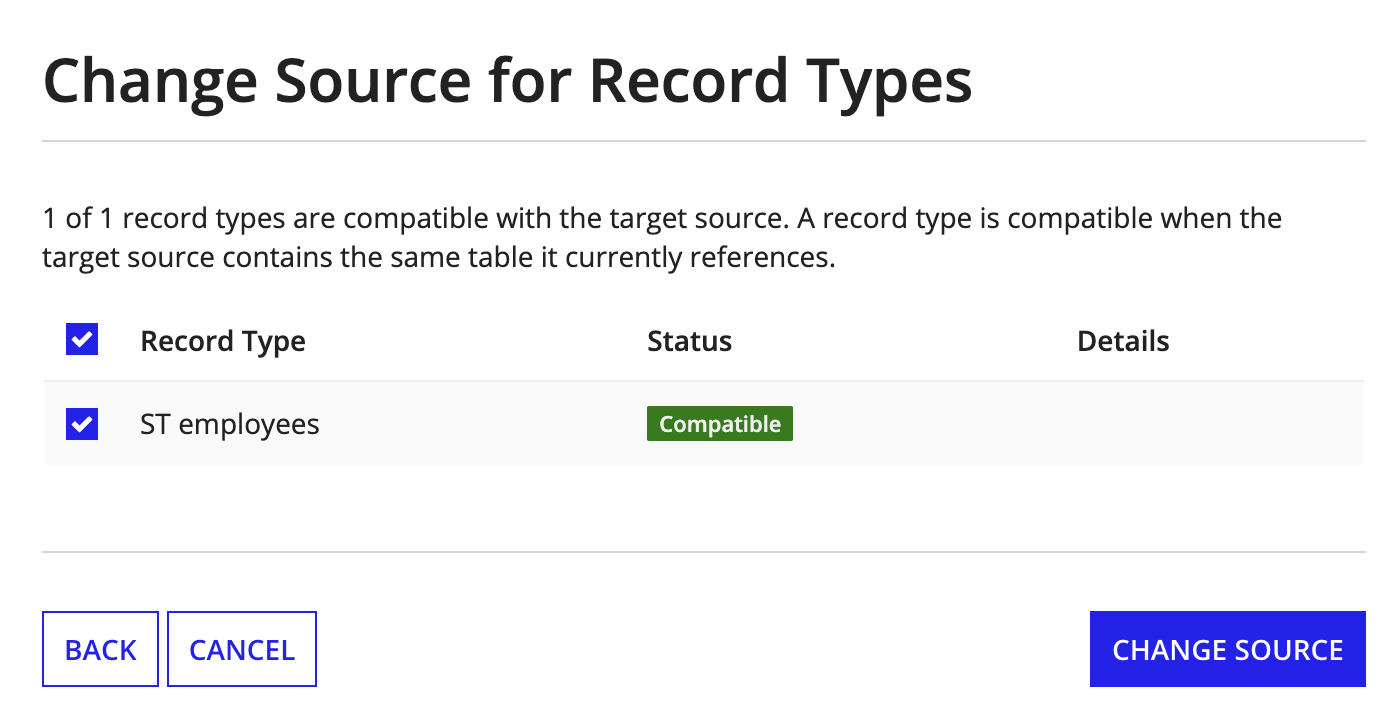Uncheck the ST employees record type checkbox
The image size is (1388, 720).
82,424
